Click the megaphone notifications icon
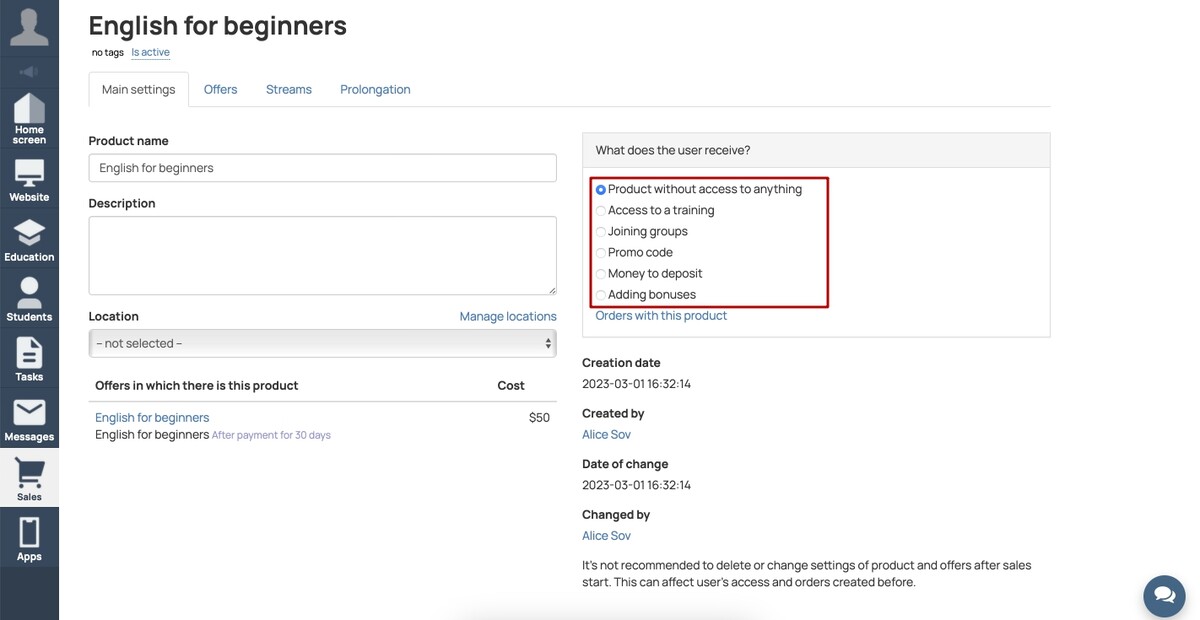Viewport: 1200px width, 620px height. 29,72
